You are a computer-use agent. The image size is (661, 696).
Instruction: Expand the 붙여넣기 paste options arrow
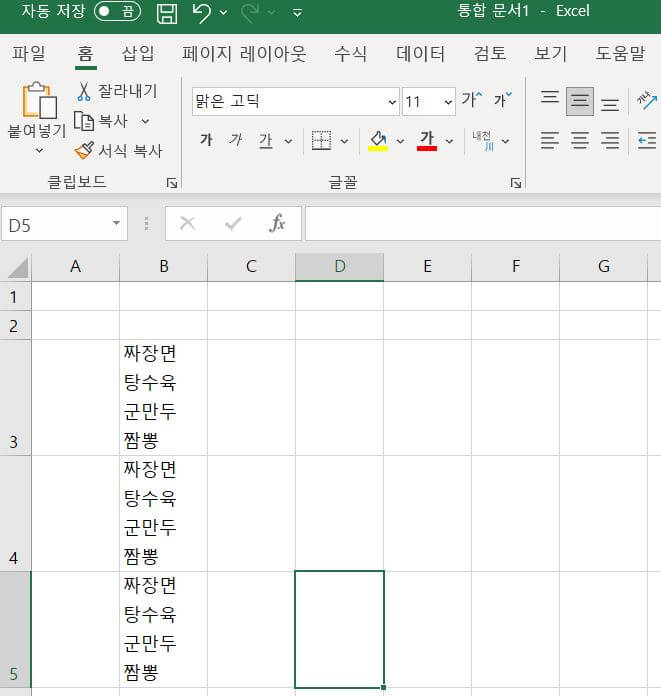(39, 150)
